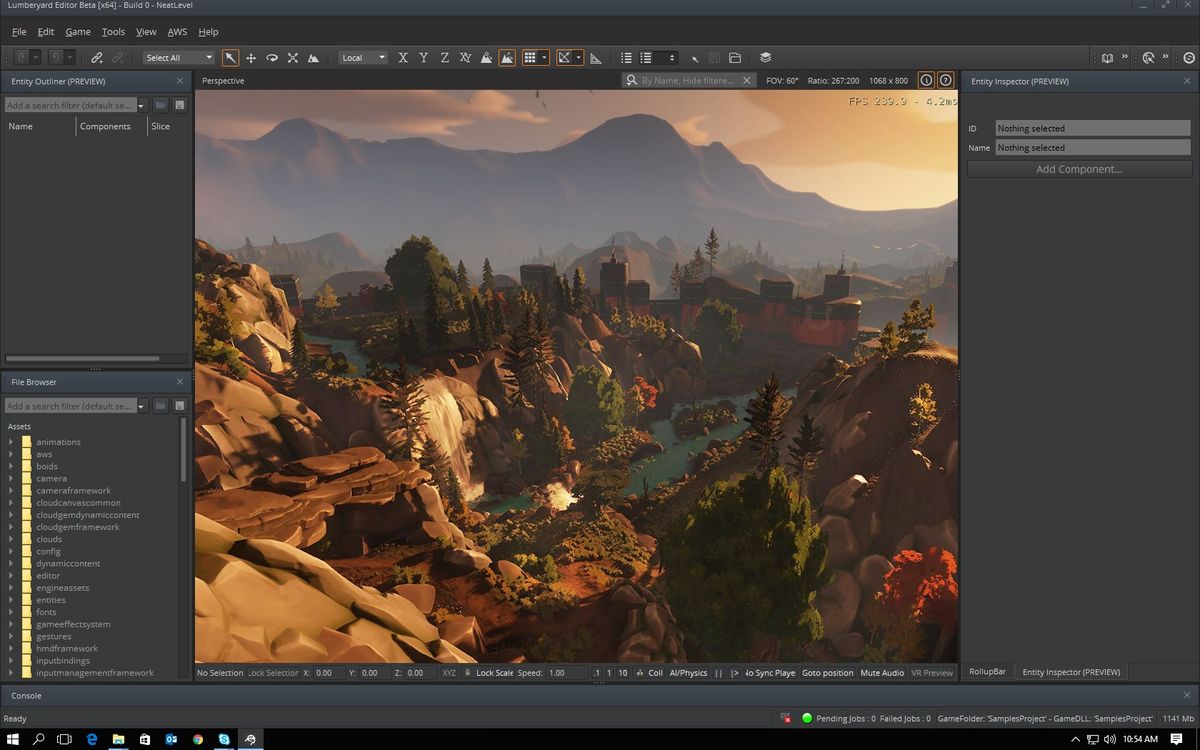Click the link objects icon
Screen dimensions: 1200x750
coord(97,57)
